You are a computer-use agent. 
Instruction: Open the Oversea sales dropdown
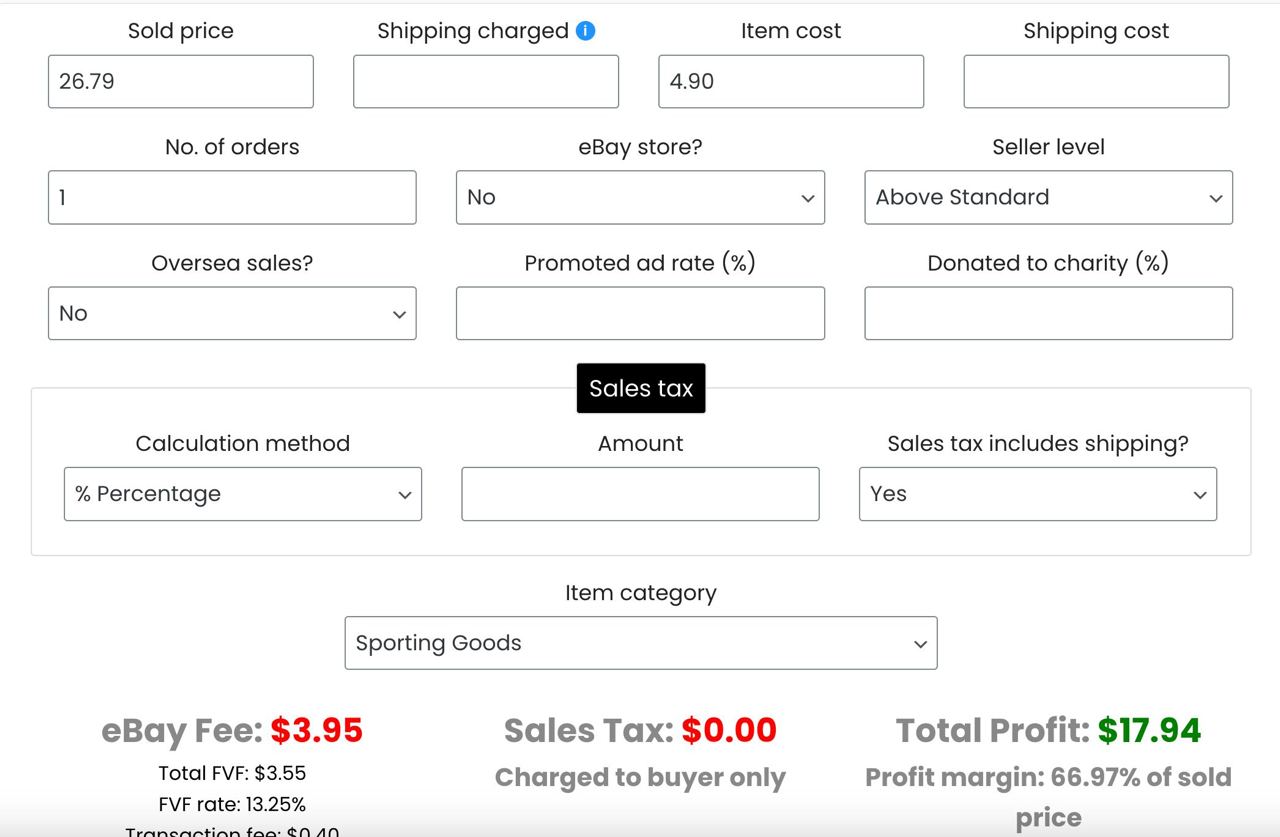pyautogui.click(x=232, y=313)
